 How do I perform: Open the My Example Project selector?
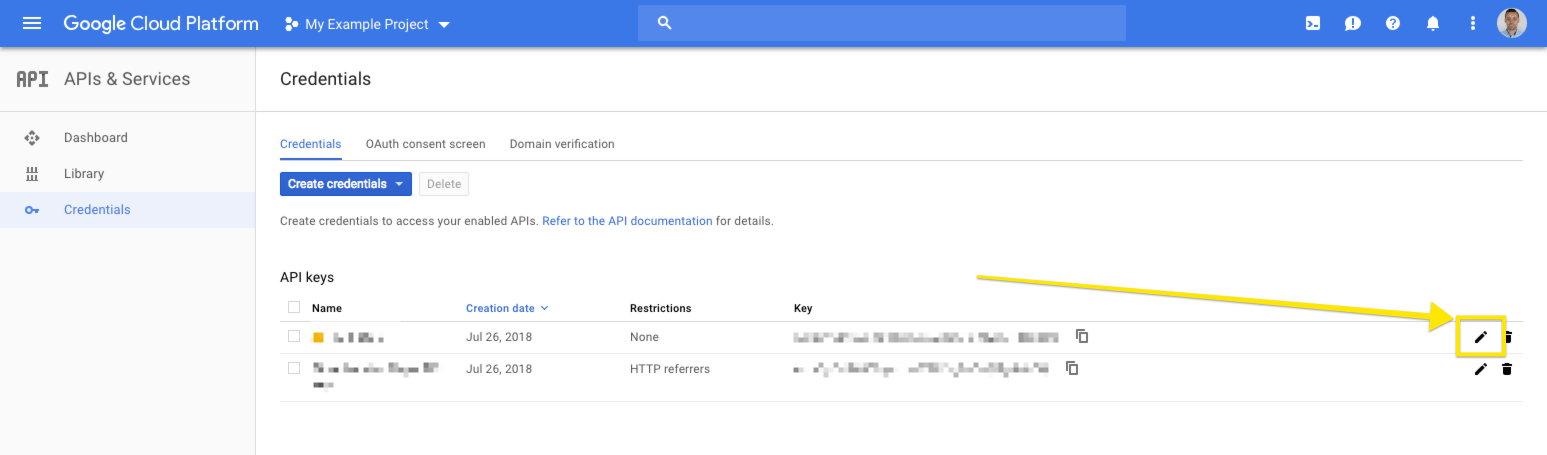point(367,24)
